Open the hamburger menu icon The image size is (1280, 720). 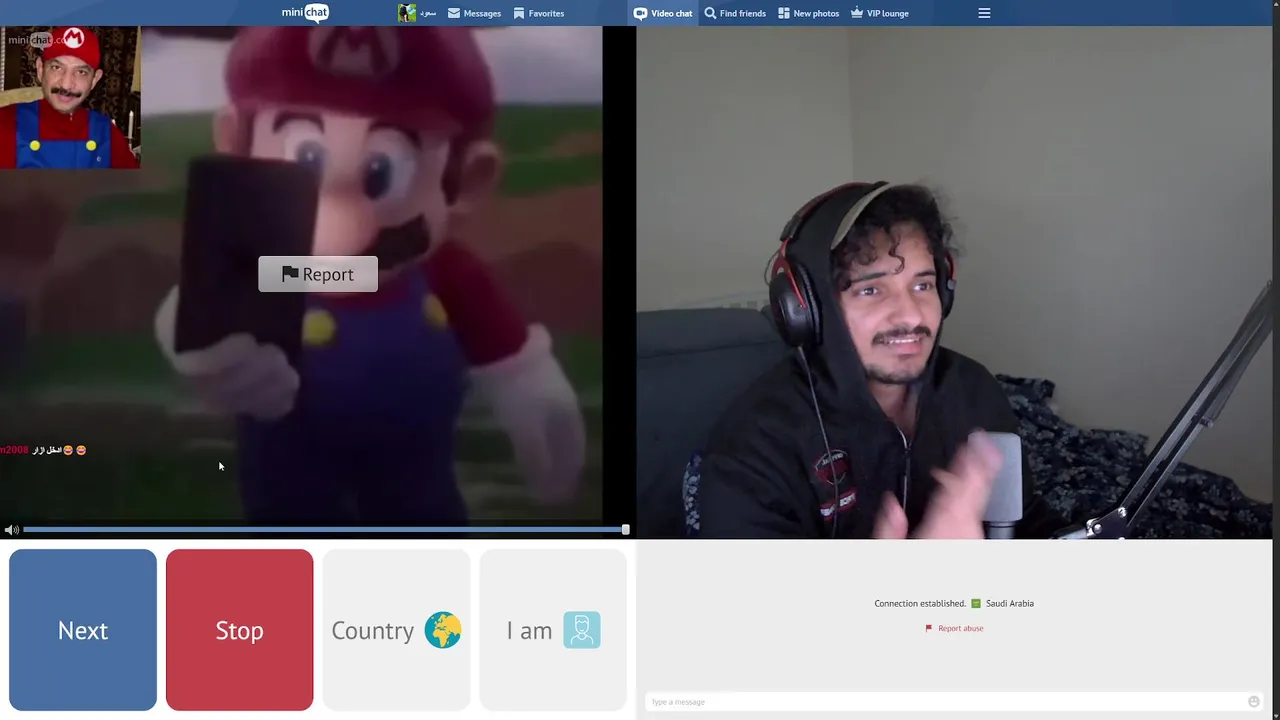[984, 13]
